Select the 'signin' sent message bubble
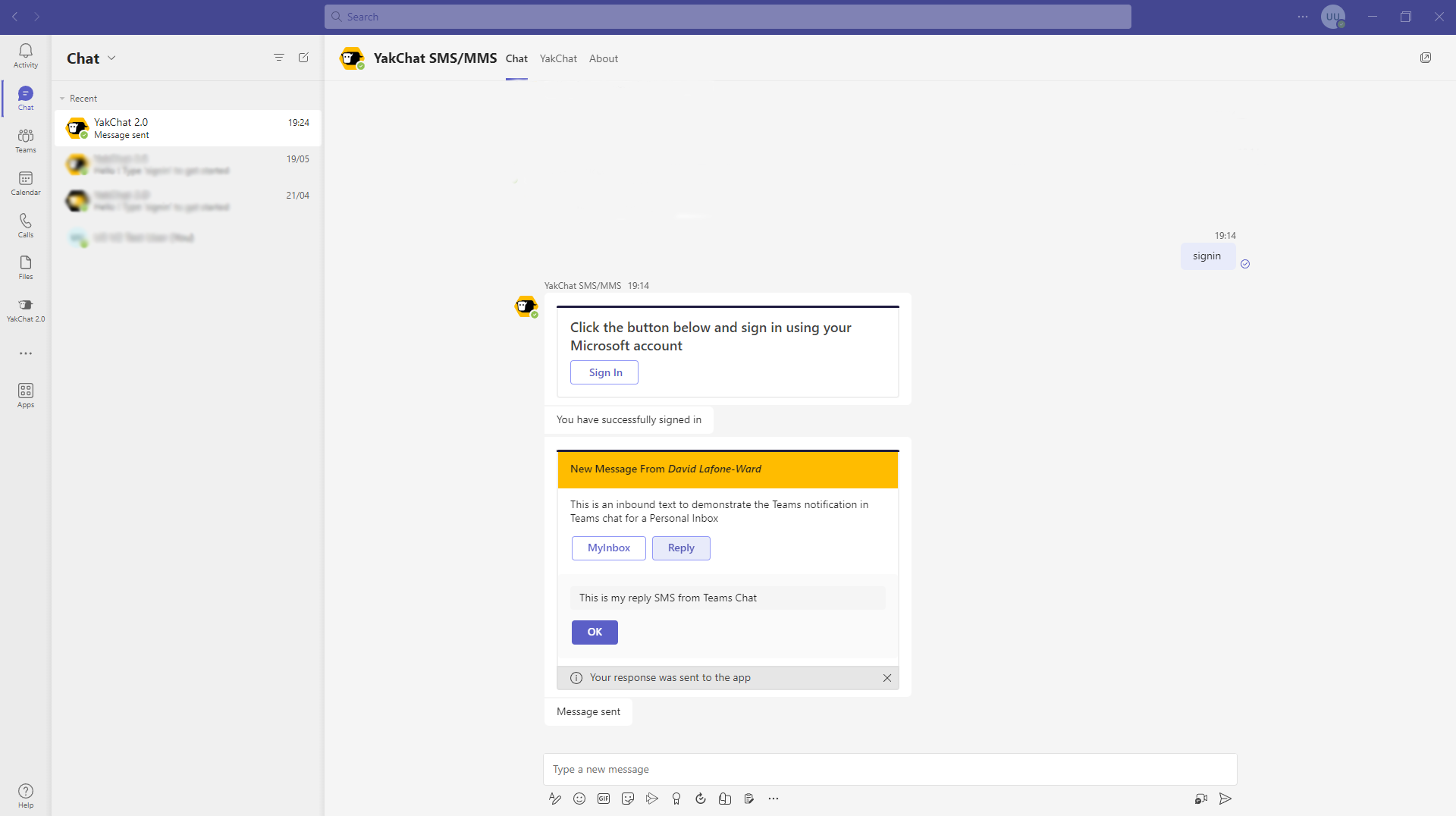 click(x=1207, y=256)
